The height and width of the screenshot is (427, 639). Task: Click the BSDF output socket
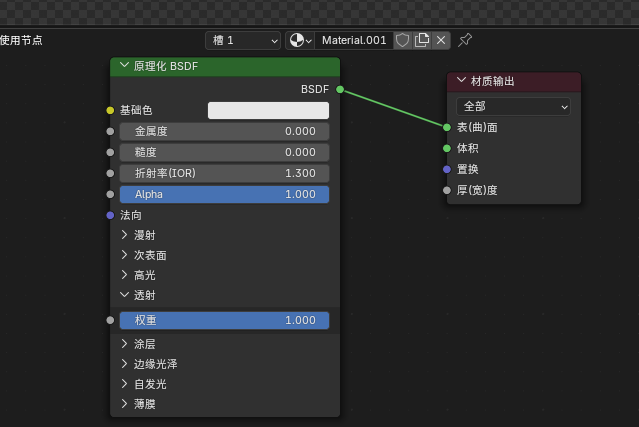pos(340,89)
